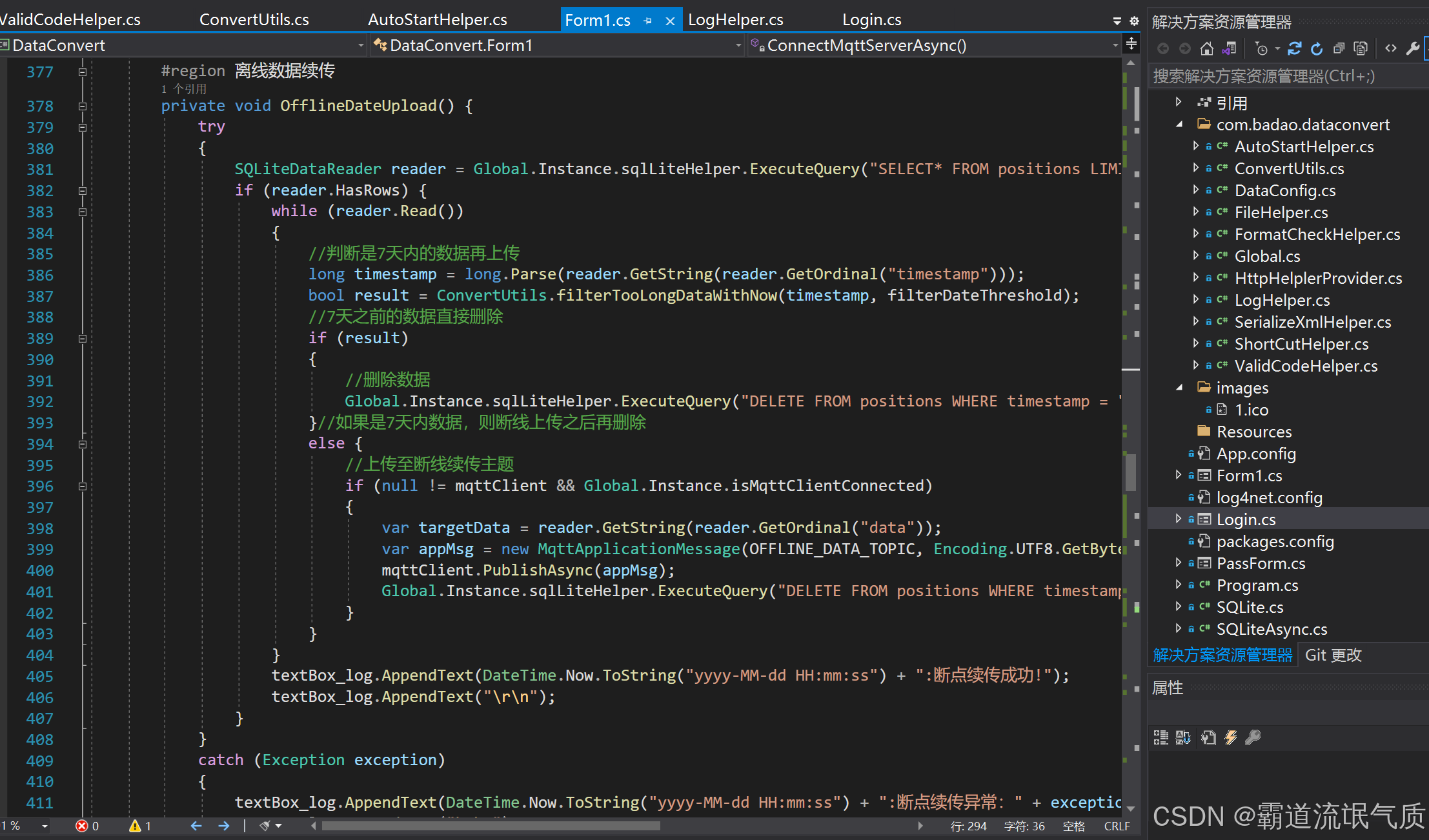
Task: Click the Collapse All icon
Action: (x=1339, y=48)
